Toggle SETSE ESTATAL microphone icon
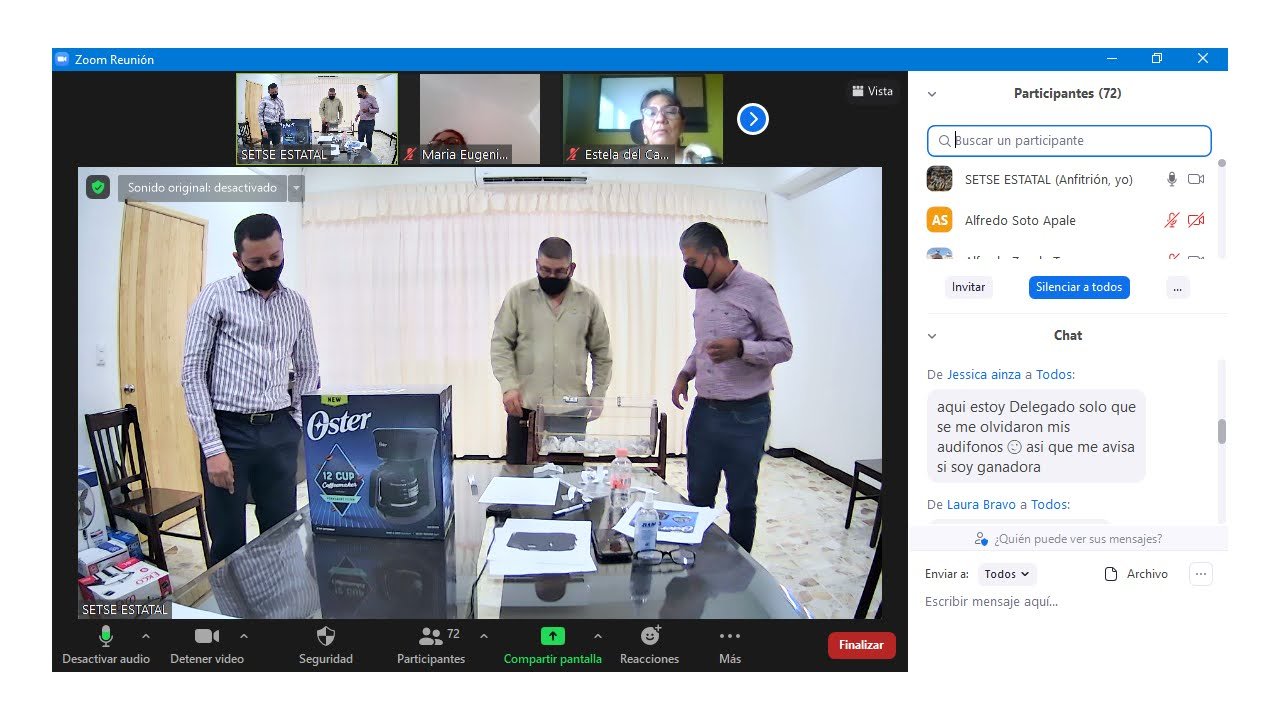 [x=1172, y=180]
